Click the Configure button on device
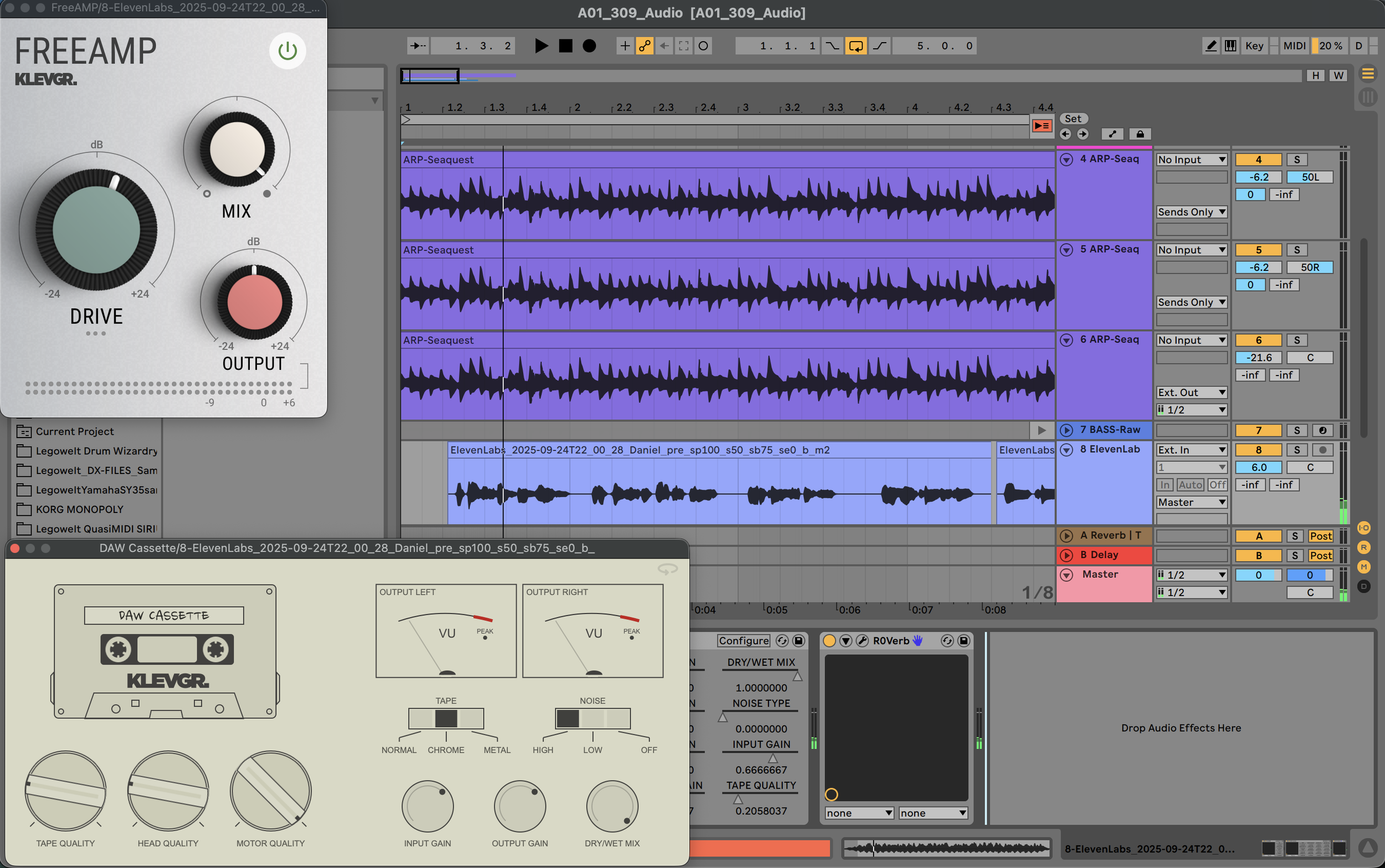 coord(743,641)
